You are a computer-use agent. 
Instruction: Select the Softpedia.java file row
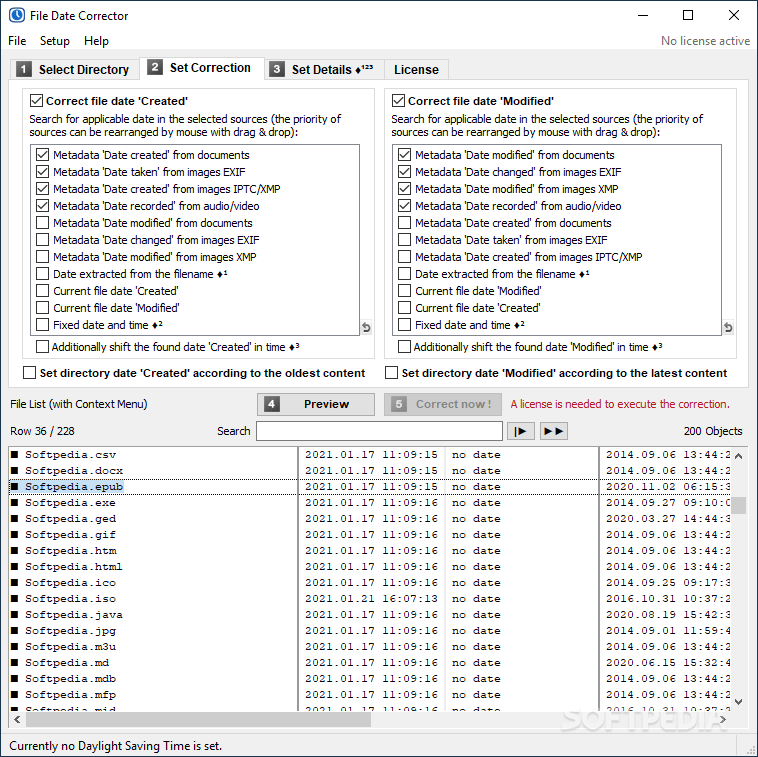(x=370, y=614)
